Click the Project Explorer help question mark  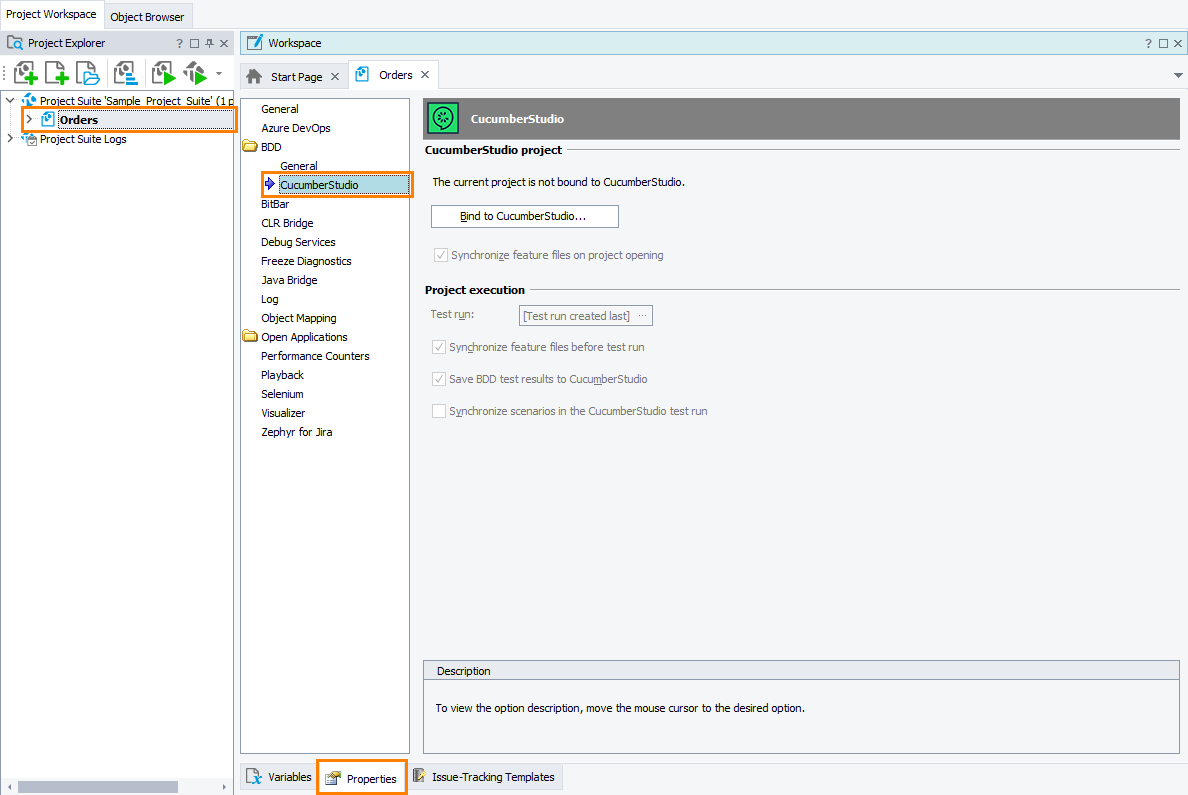tap(180, 43)
